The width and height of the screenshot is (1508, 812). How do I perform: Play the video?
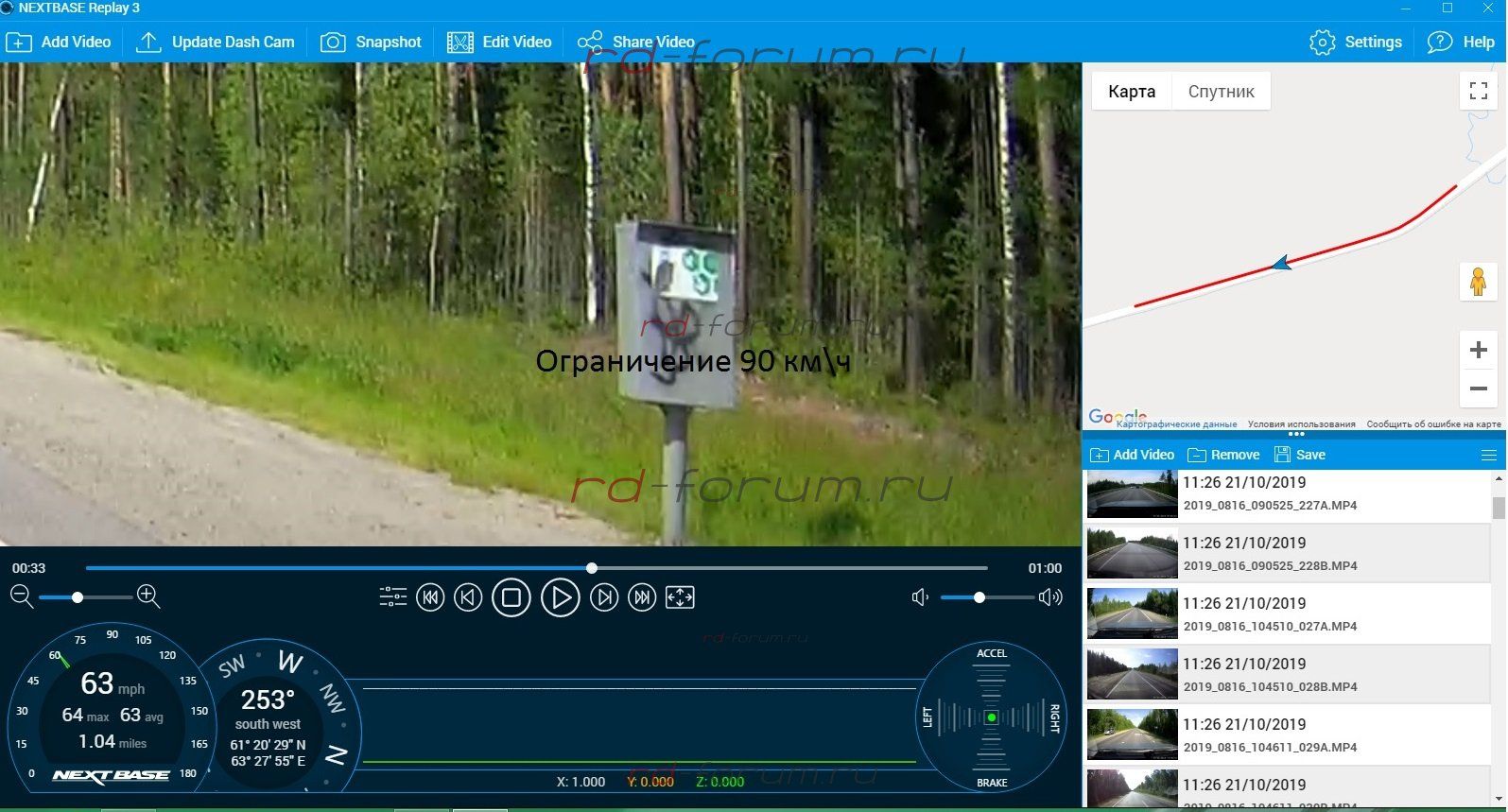tap(561, 597)
